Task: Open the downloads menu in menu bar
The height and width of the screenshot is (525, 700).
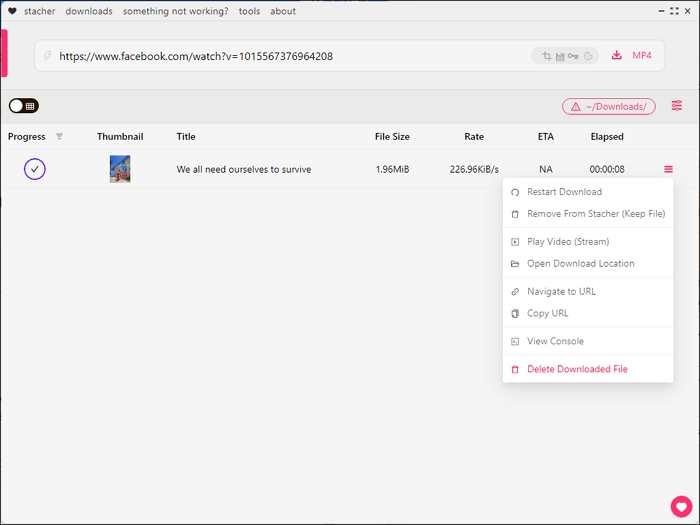Action: pyautogui.click(x=89, y=11)
